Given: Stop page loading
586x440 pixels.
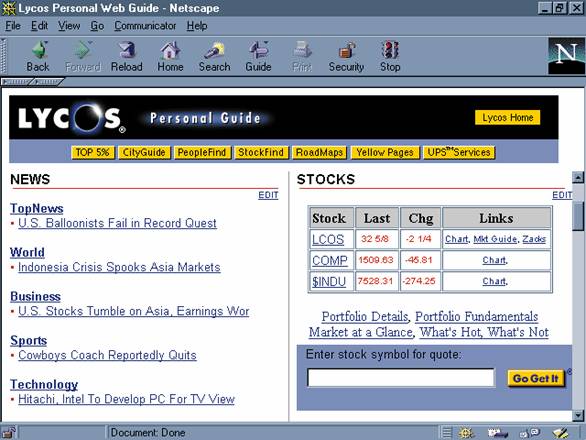Looking at the screenshot, I should 390,57.
